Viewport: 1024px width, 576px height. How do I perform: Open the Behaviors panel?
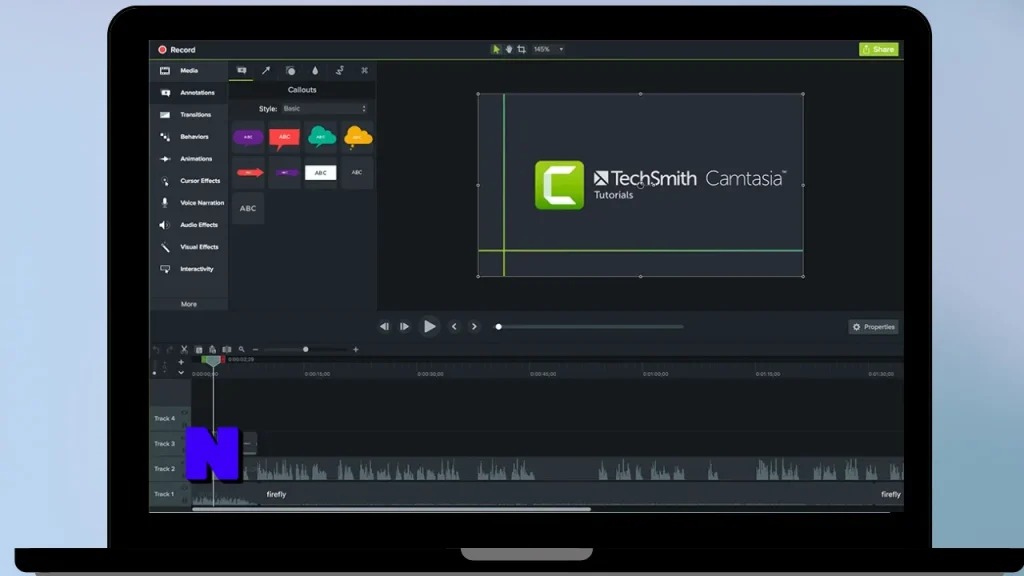(x=189, y=136)
